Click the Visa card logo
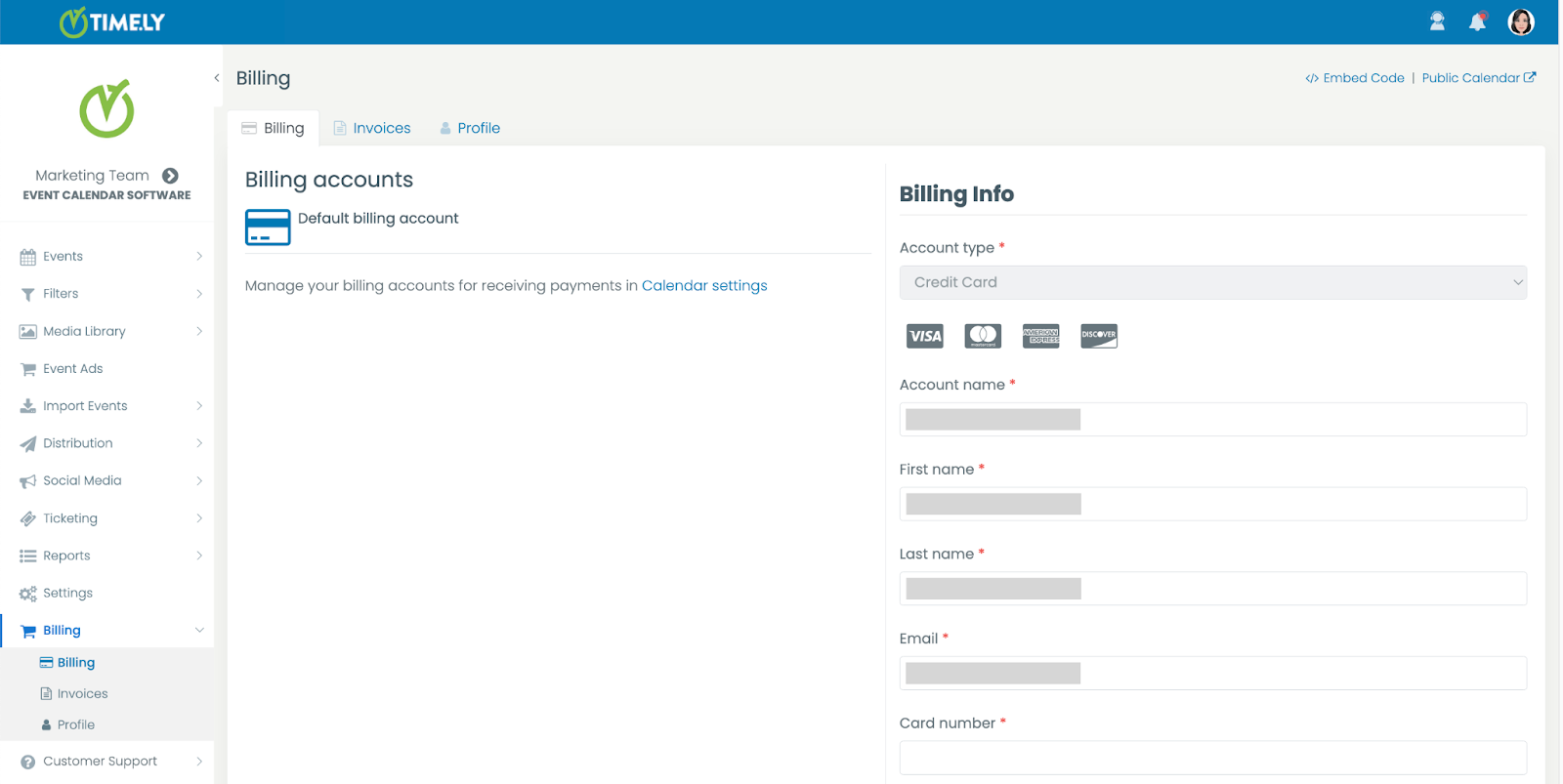The width and height of the screenshot is (1563, 784). [x=925, y=336]
